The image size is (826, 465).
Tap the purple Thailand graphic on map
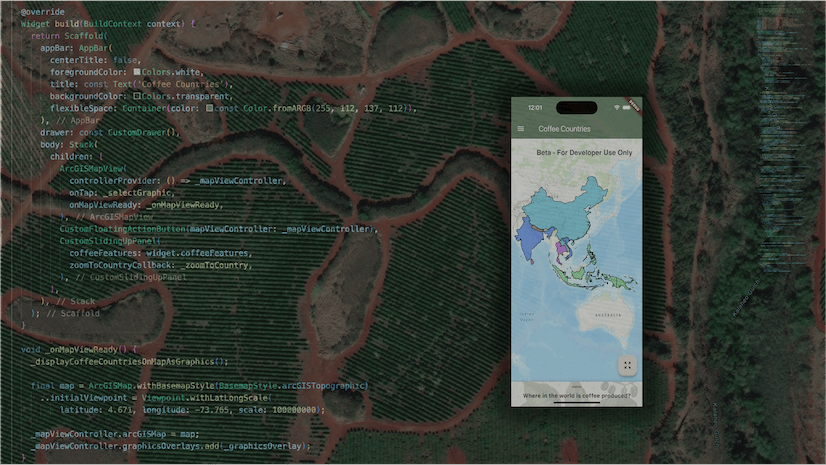coord(559,247)
